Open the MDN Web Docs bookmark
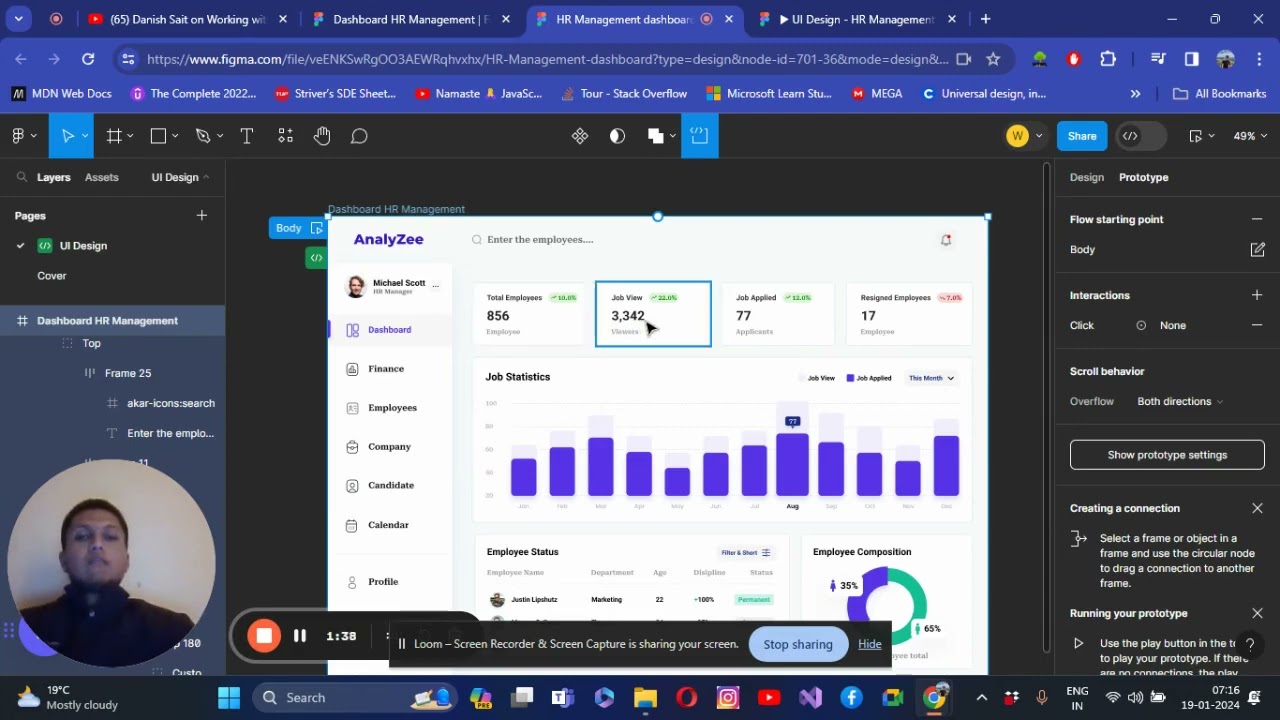This screenshot has width=1280, height=720. point(62,93)
